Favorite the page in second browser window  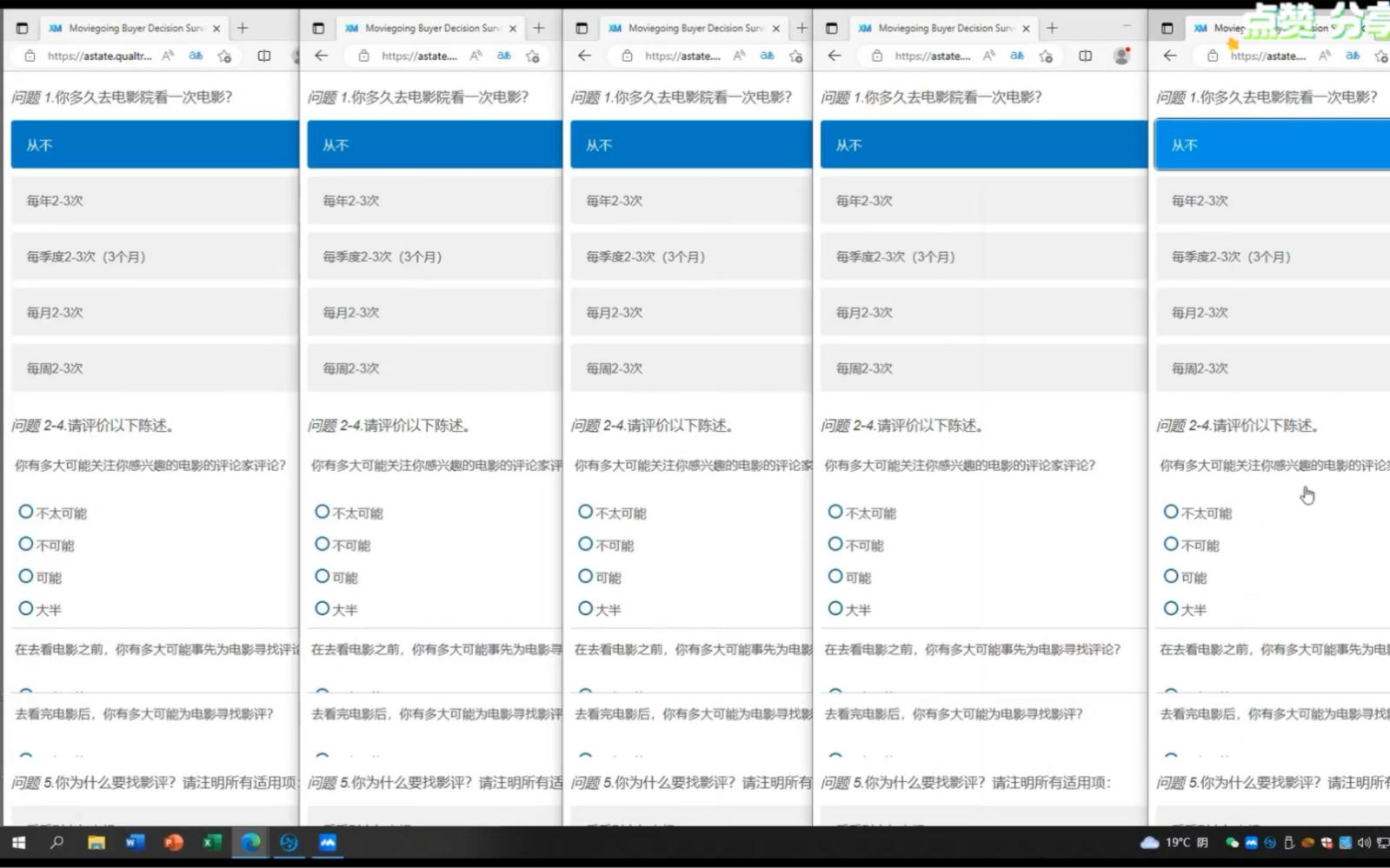pyautogui.click(x=532, y=56)
